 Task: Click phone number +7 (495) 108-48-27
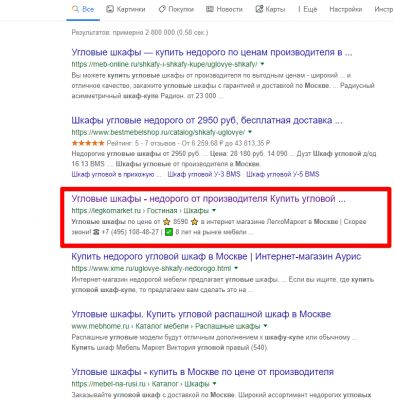coord(130,232)
